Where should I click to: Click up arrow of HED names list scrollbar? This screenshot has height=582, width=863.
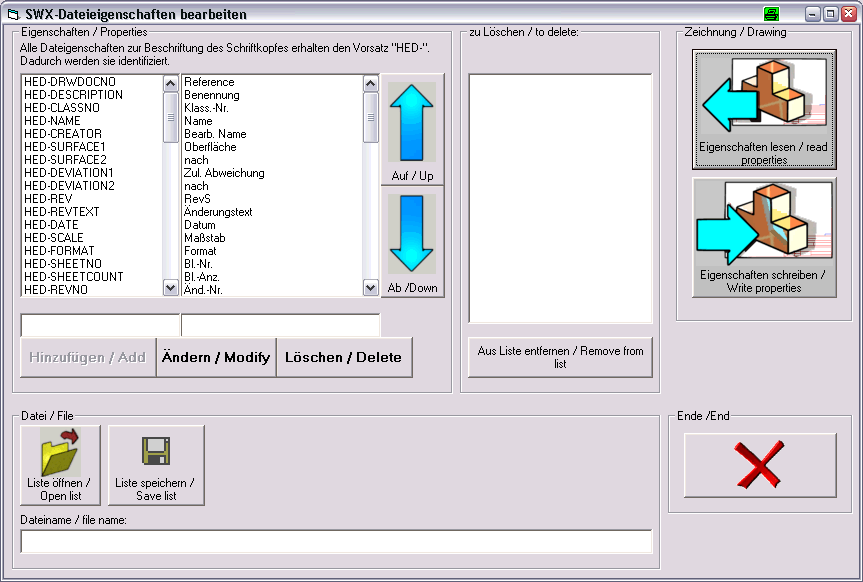click(171, 84)
